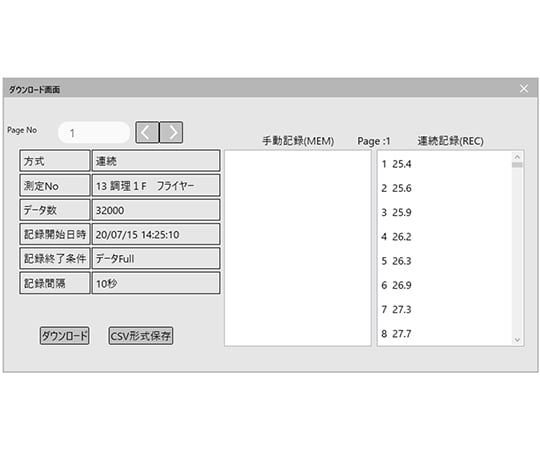
Task: Click the 測定No value field
Action: [156, 186]
